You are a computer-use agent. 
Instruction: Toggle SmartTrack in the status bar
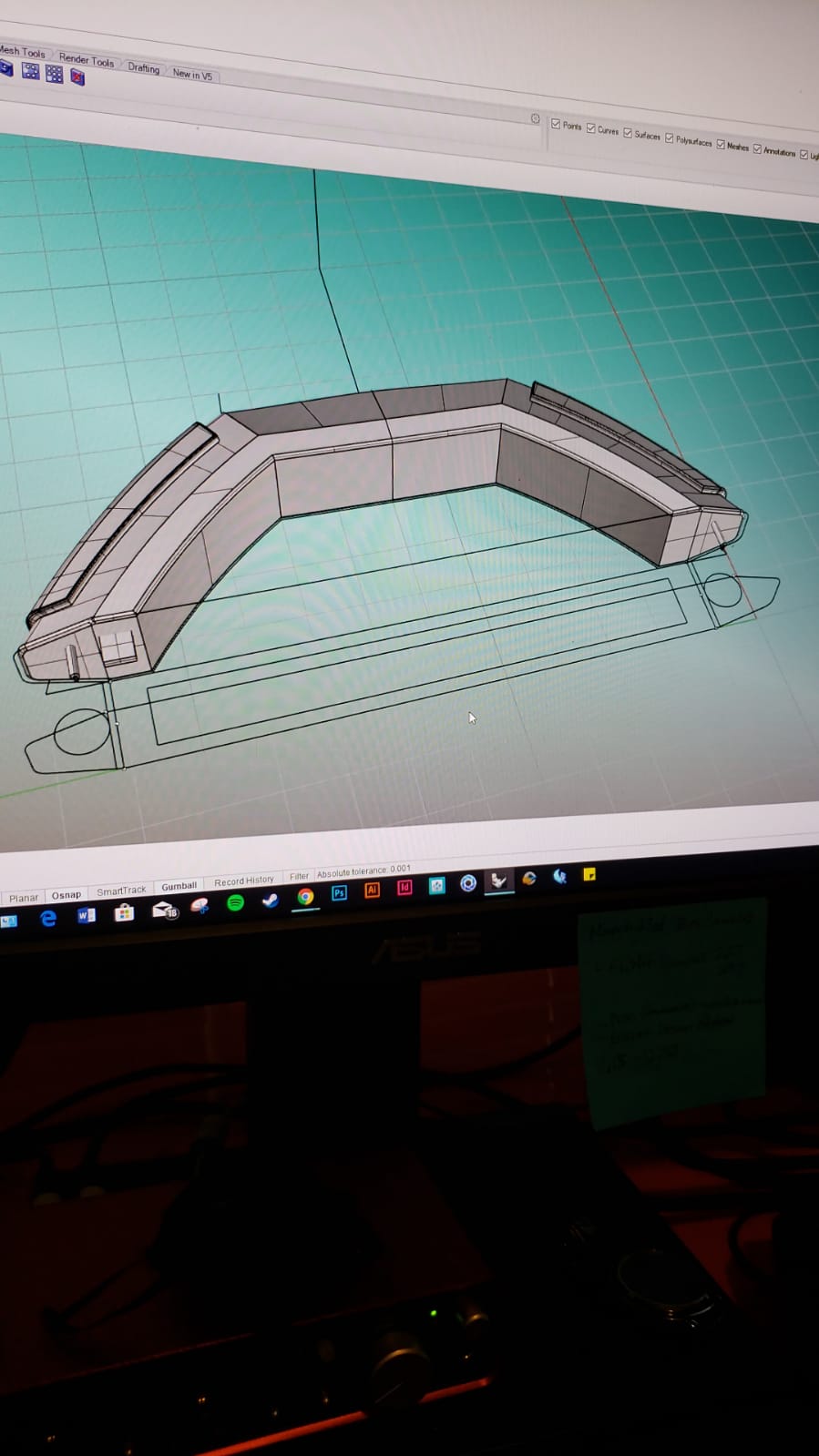pyautogui.click(x=121, y=890)
